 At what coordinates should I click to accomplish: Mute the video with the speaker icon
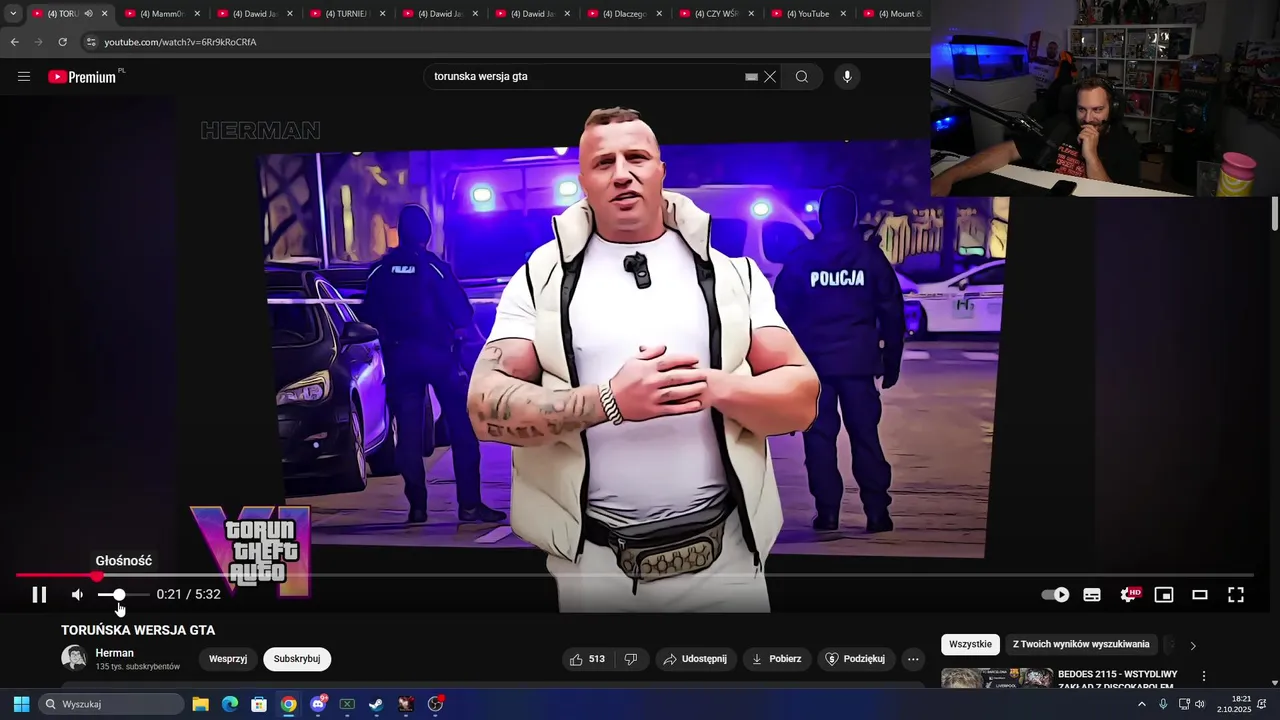[x=78, y=595]
